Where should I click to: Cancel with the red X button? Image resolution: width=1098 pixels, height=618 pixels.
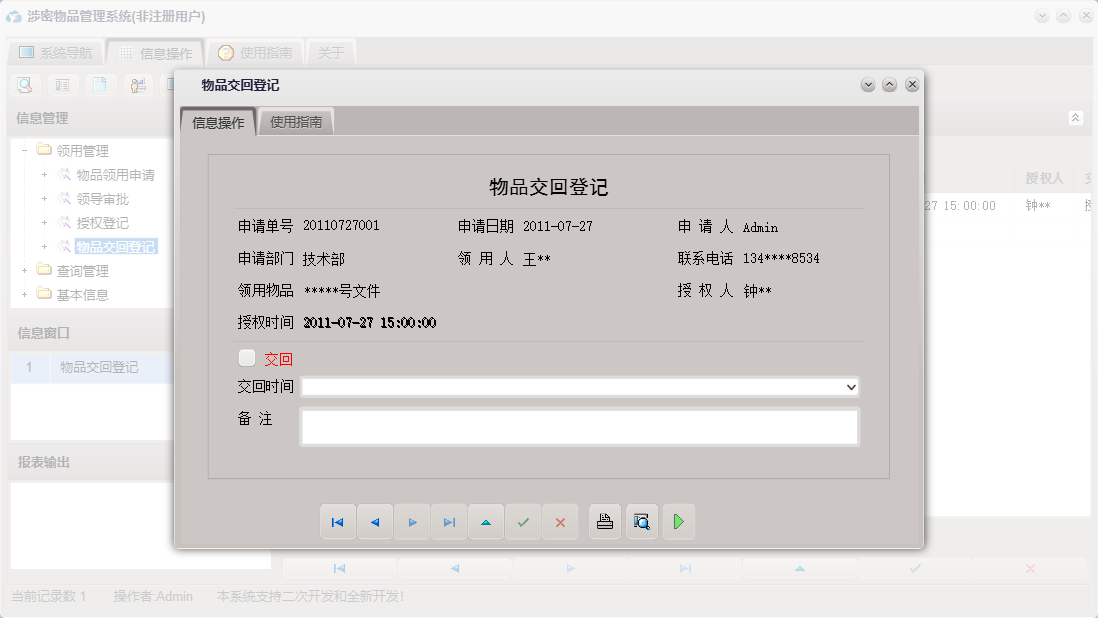point(559,521)
